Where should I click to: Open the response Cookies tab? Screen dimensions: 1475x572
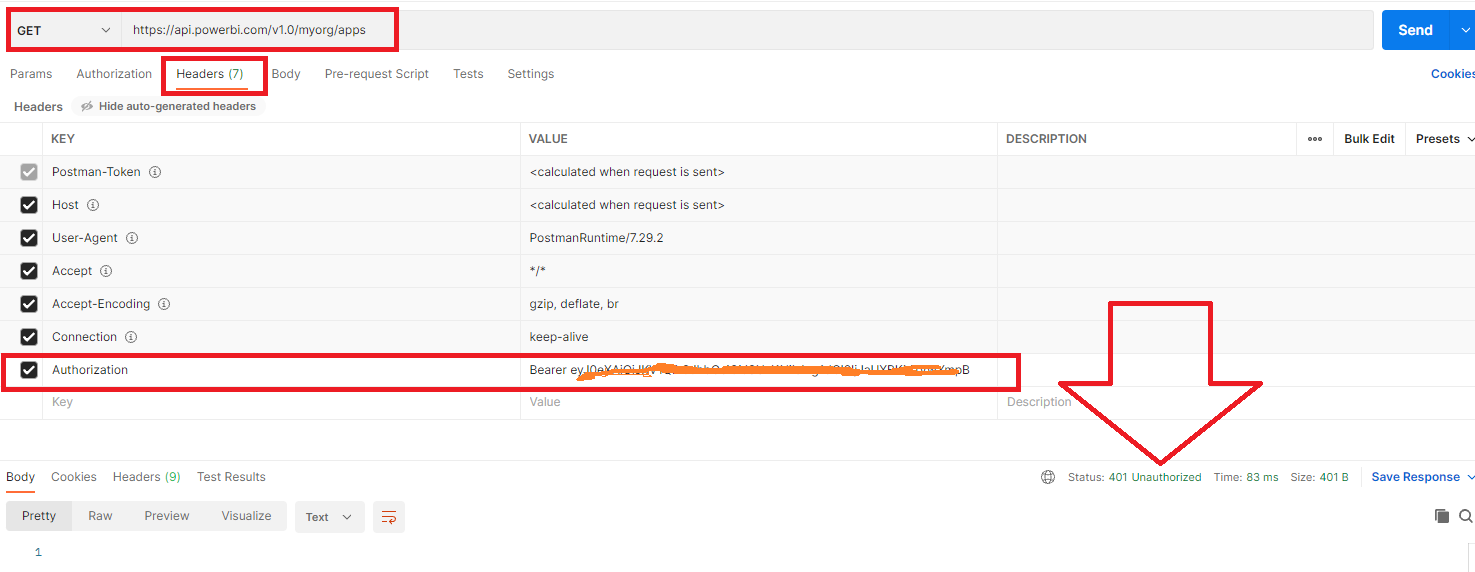74,477
